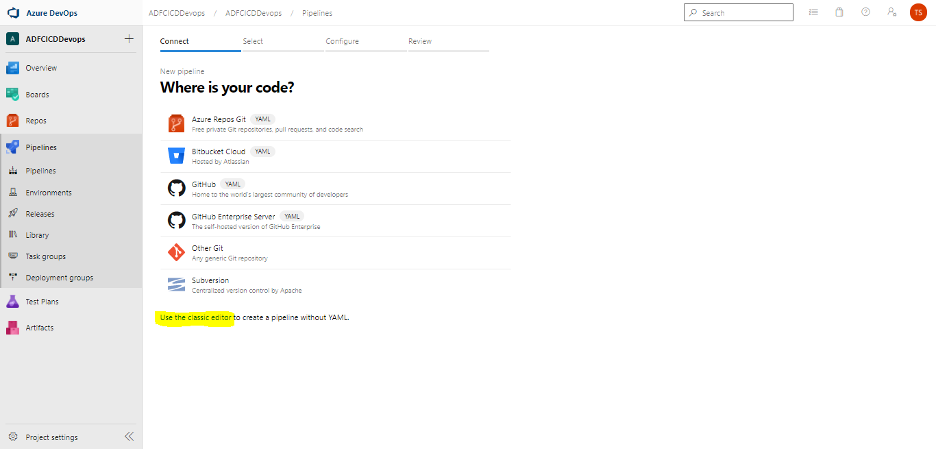Open the Test Plans flask icon
The width and height of the screenshot is (936, 450).
coord(13,301)
